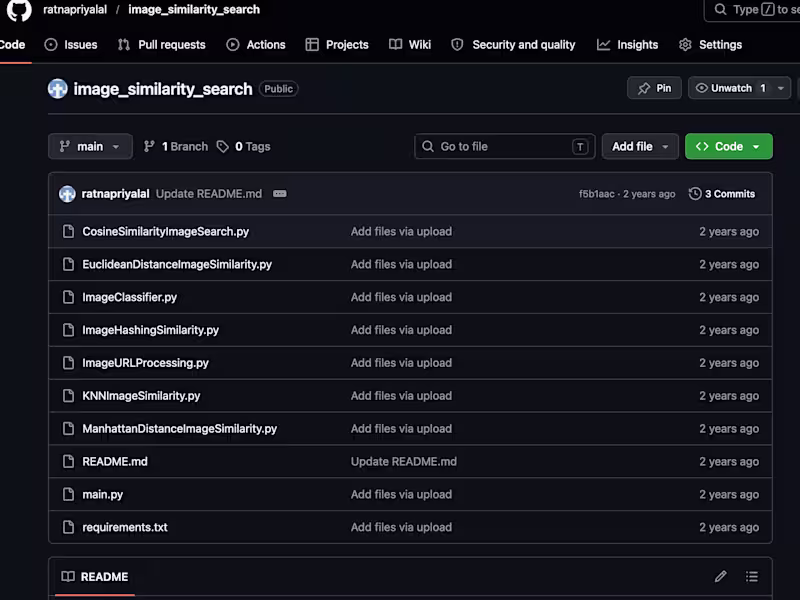Open the Add file dropdown
Screen dimensions: 800x600
(x=640, y=147)
